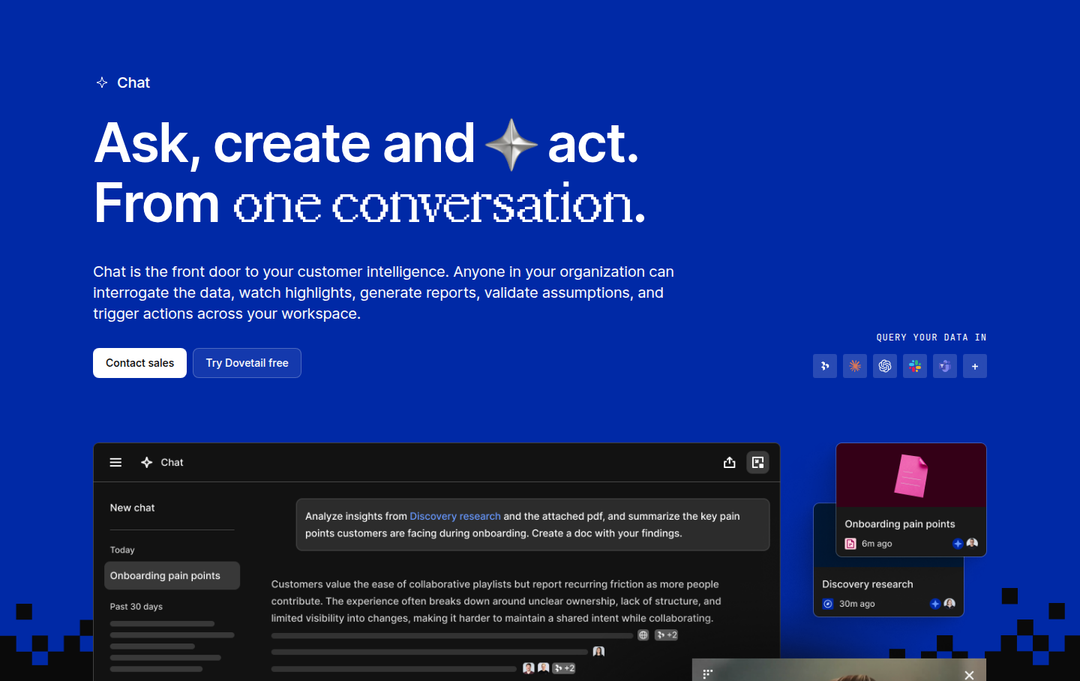Click sparkle badge on the Onboarding pain points card
The image size is (1080, 681).
click(x=957, y=543)
